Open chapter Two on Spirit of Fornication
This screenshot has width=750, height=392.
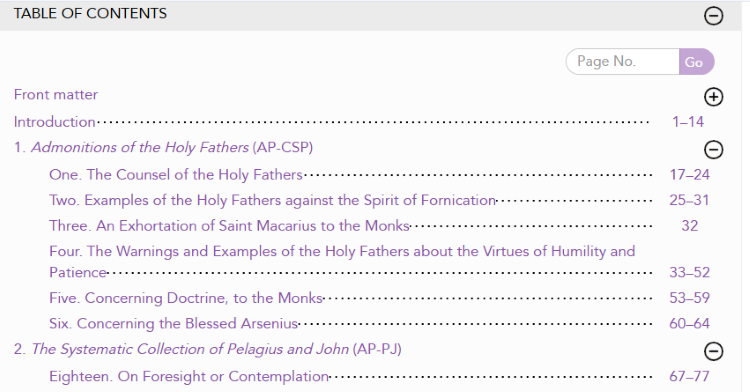272,200
